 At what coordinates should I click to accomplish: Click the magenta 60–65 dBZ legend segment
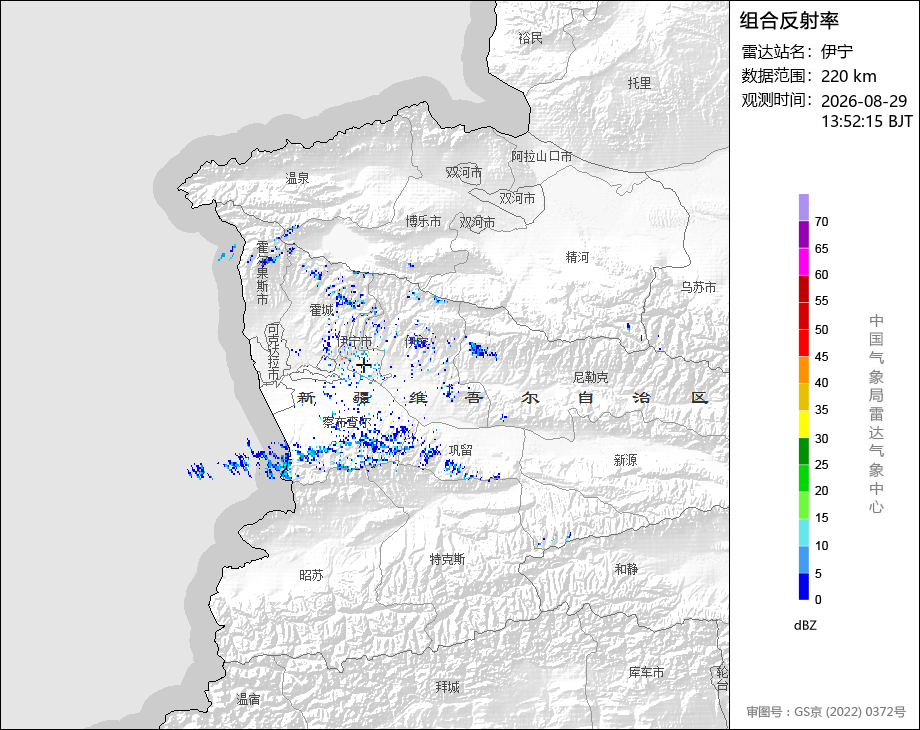[804, 262]
